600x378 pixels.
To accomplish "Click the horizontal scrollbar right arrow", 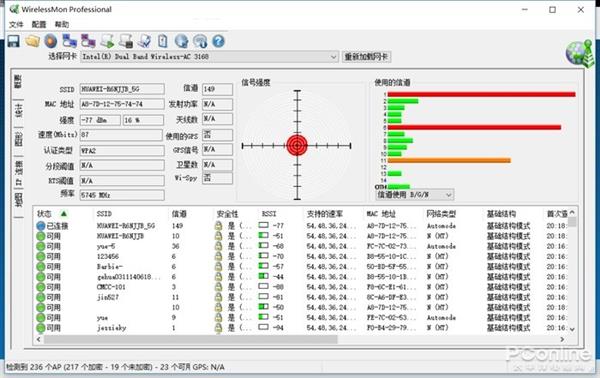I will (x=562, y=339).
